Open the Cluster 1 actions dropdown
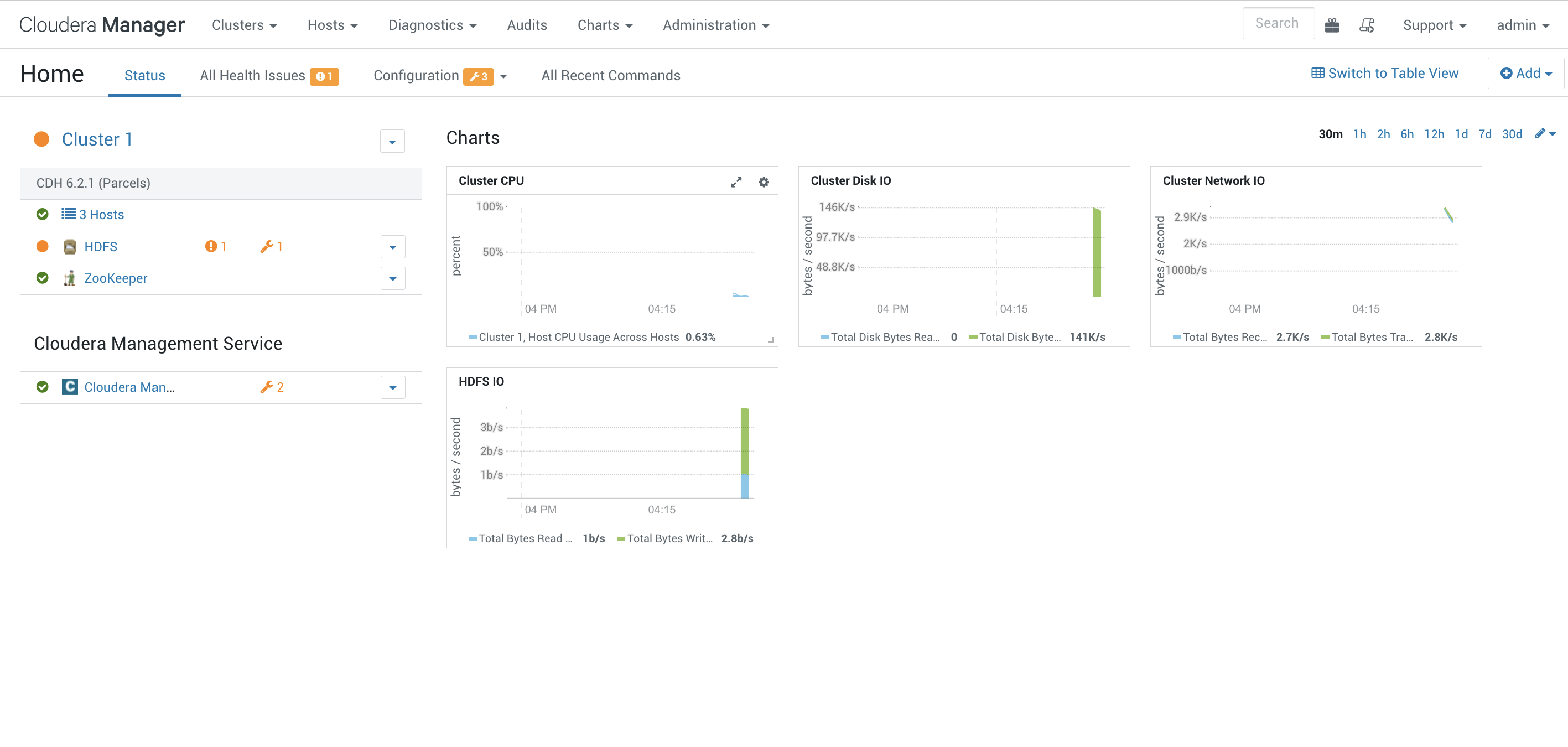Viewport: 1568px width, 747px height. [x=392, y=141]
